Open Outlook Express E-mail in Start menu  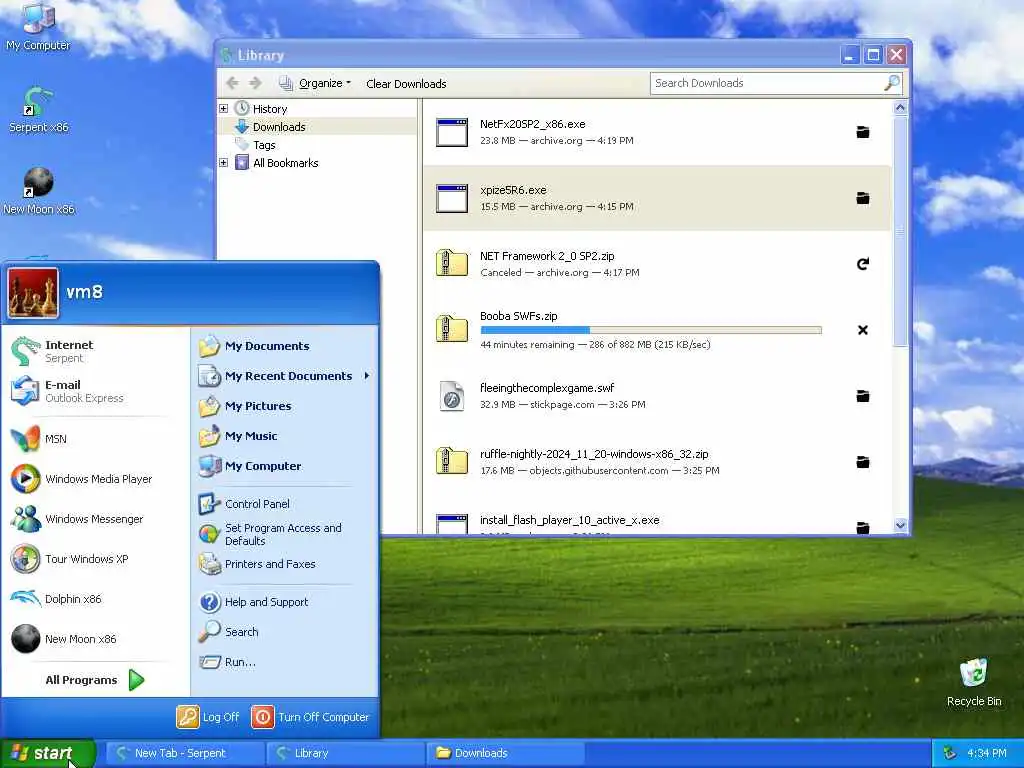pyautogui.click(x=95, y=391)
